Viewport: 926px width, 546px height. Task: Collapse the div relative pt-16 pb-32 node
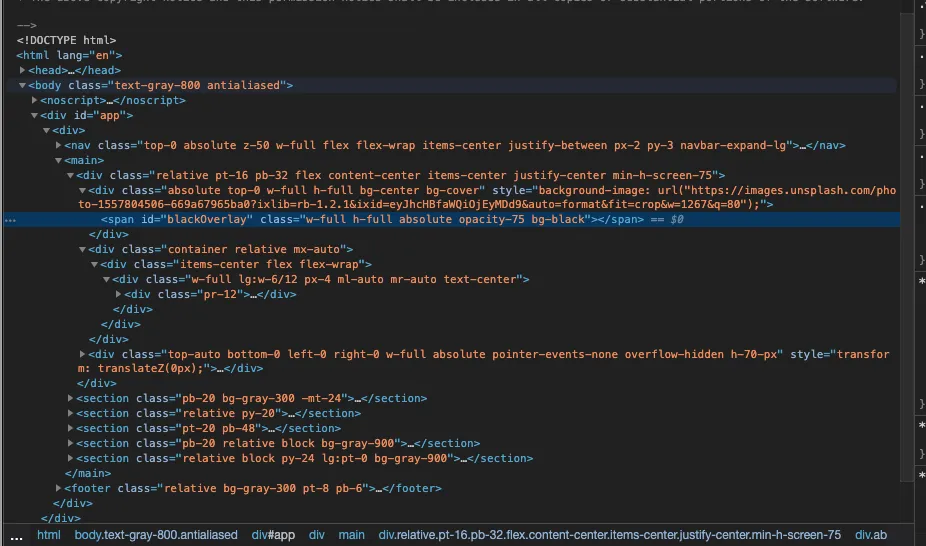coord(70,175)
